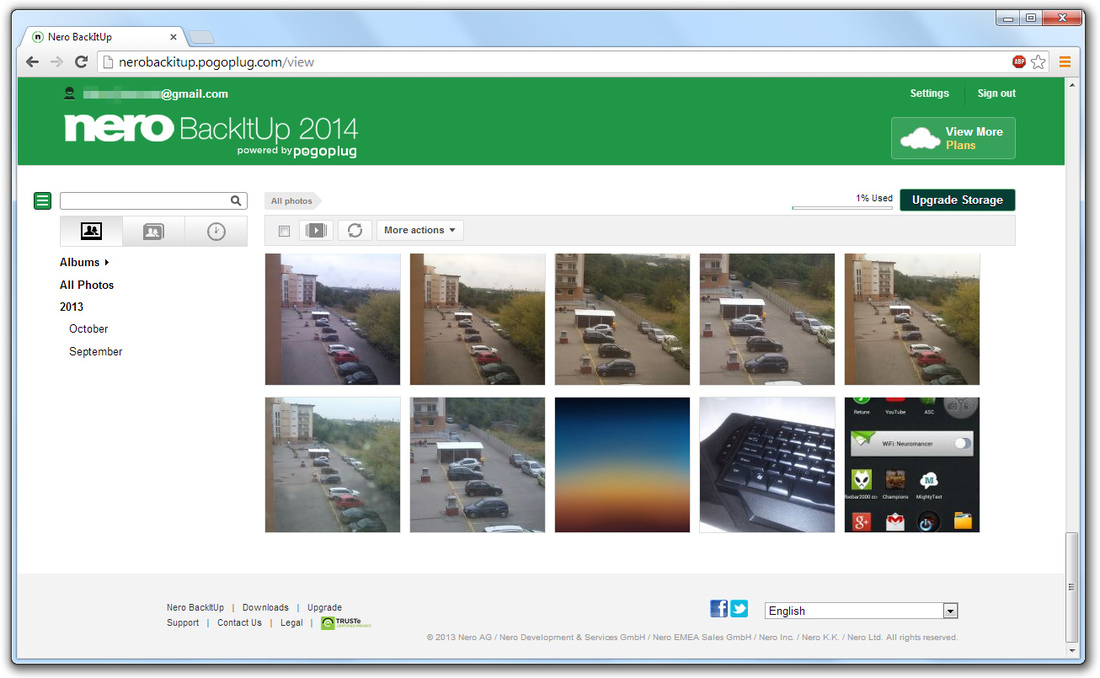Click the All photos breadcrumb
Viewport: 1100px width, 678px height.
pos(292,201)
